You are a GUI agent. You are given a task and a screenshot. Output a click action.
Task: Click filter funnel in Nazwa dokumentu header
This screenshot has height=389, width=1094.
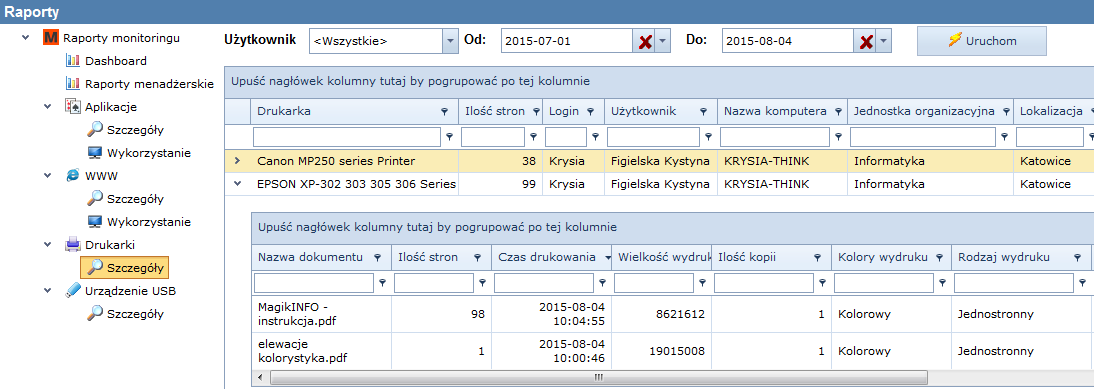point(377,257)
